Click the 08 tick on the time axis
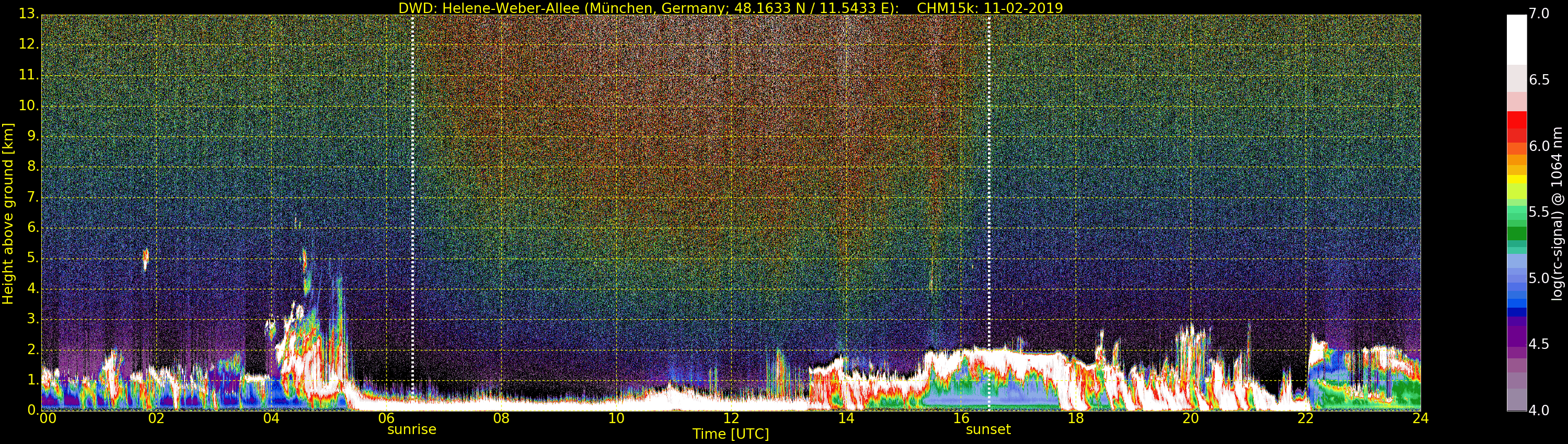 [x=501, y=418]
